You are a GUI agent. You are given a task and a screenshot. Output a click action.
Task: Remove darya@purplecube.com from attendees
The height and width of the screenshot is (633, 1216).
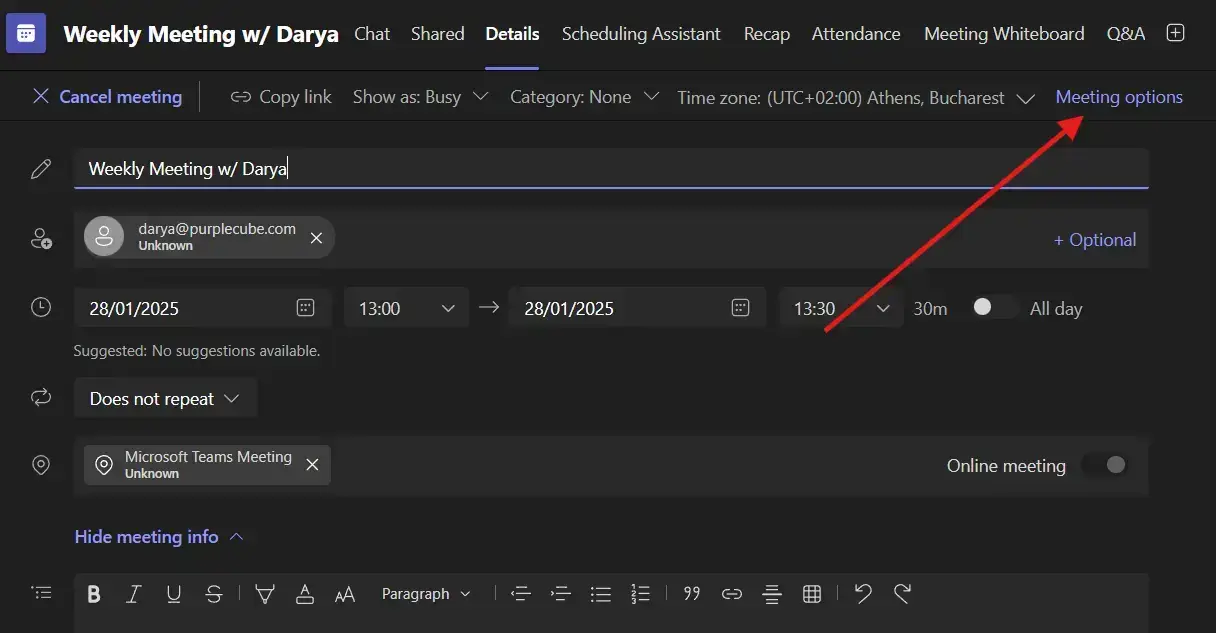coord(316,237)
